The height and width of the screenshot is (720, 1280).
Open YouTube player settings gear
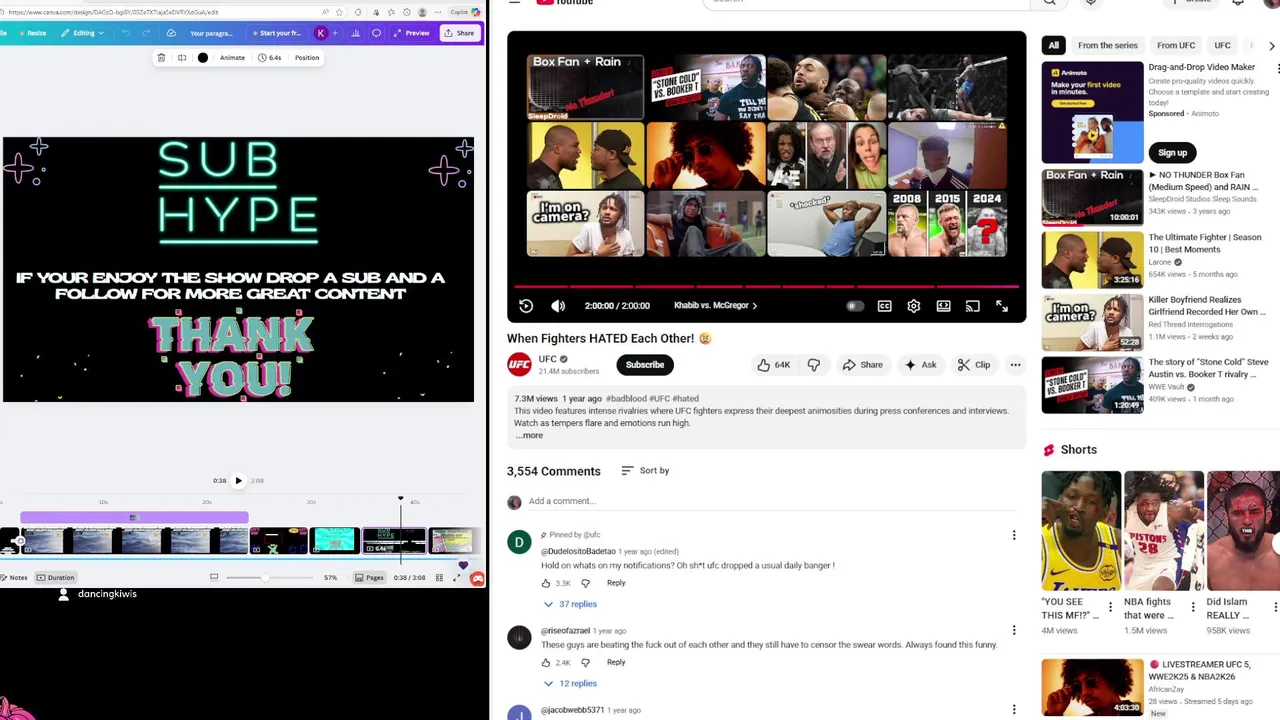click(914, 306)
